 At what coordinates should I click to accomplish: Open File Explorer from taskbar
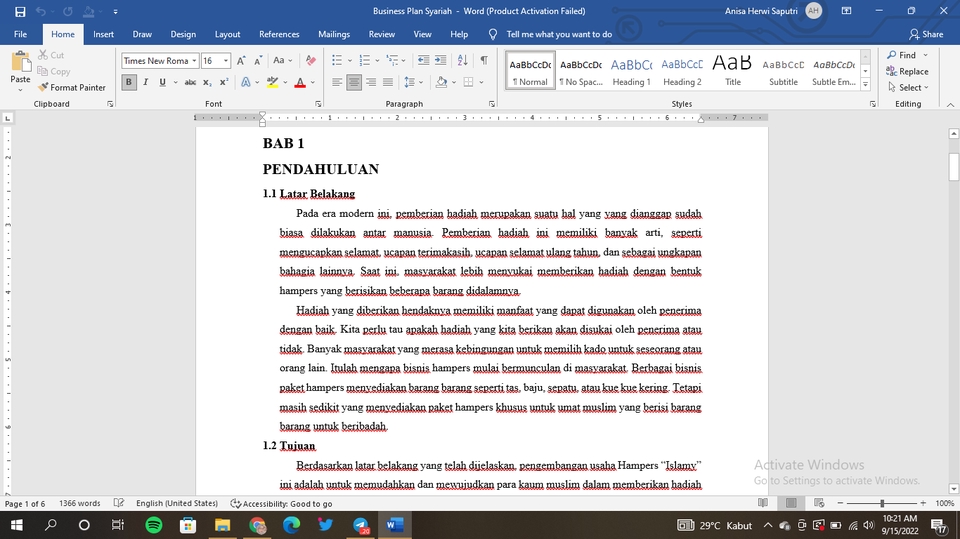(x=222, y=525)
